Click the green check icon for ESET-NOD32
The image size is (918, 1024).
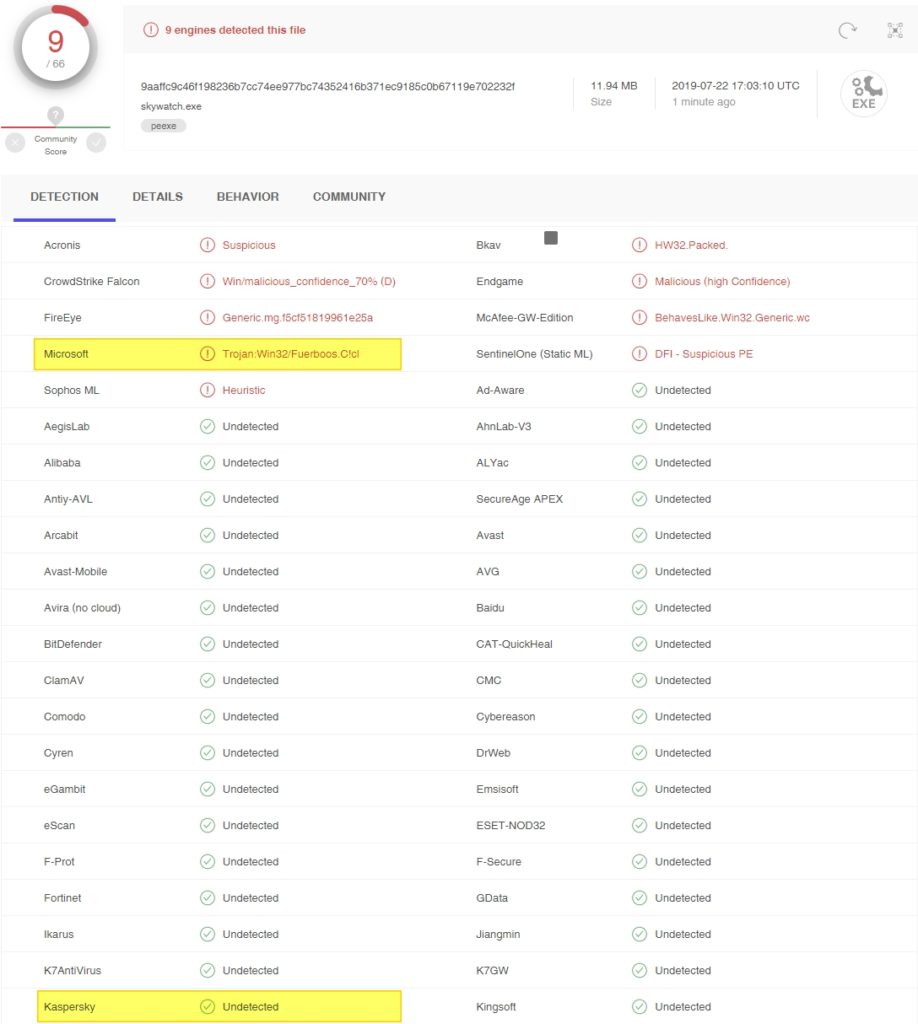point(639,825)
